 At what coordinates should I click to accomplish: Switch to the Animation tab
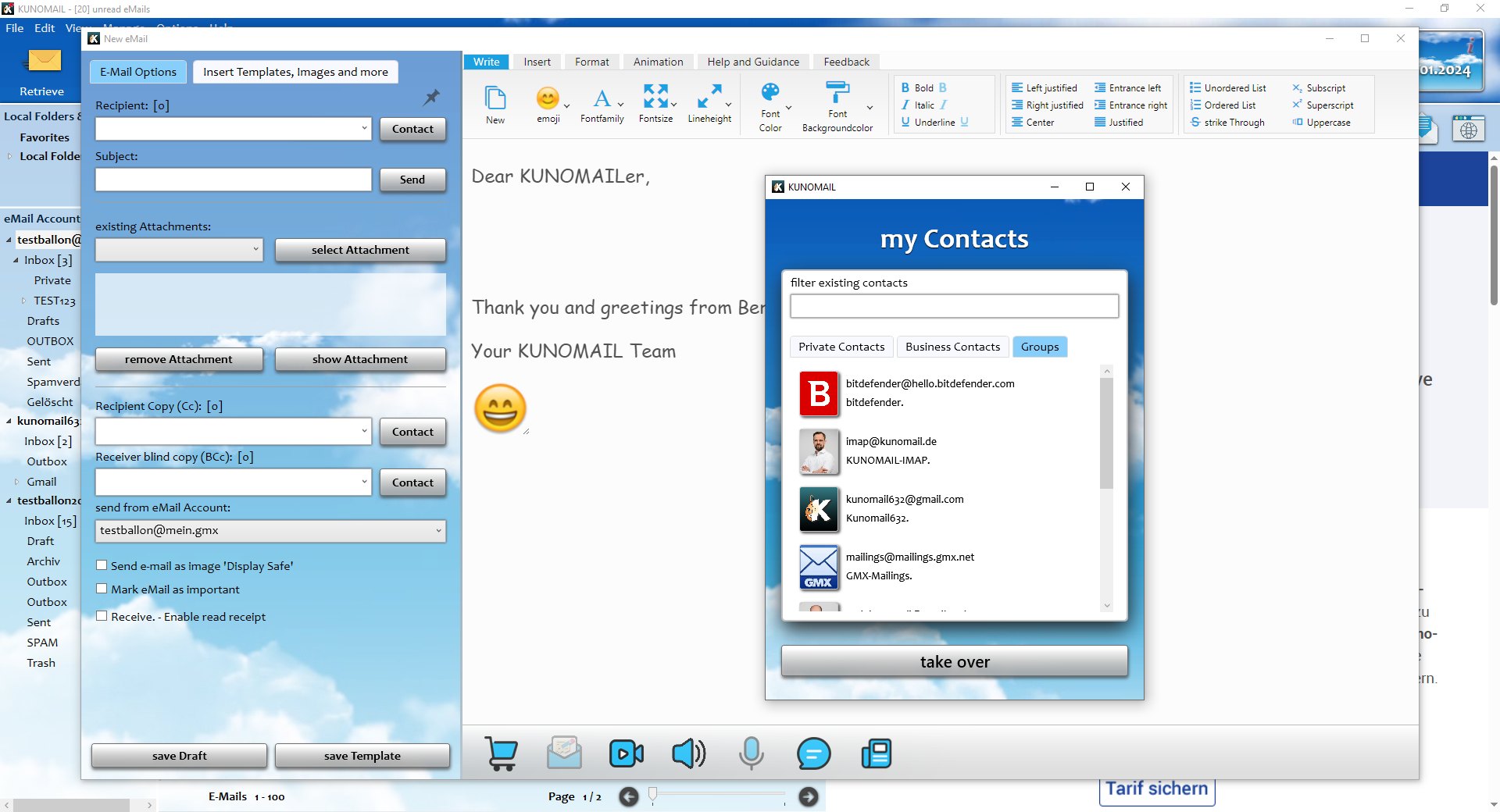tap(658, 62)
